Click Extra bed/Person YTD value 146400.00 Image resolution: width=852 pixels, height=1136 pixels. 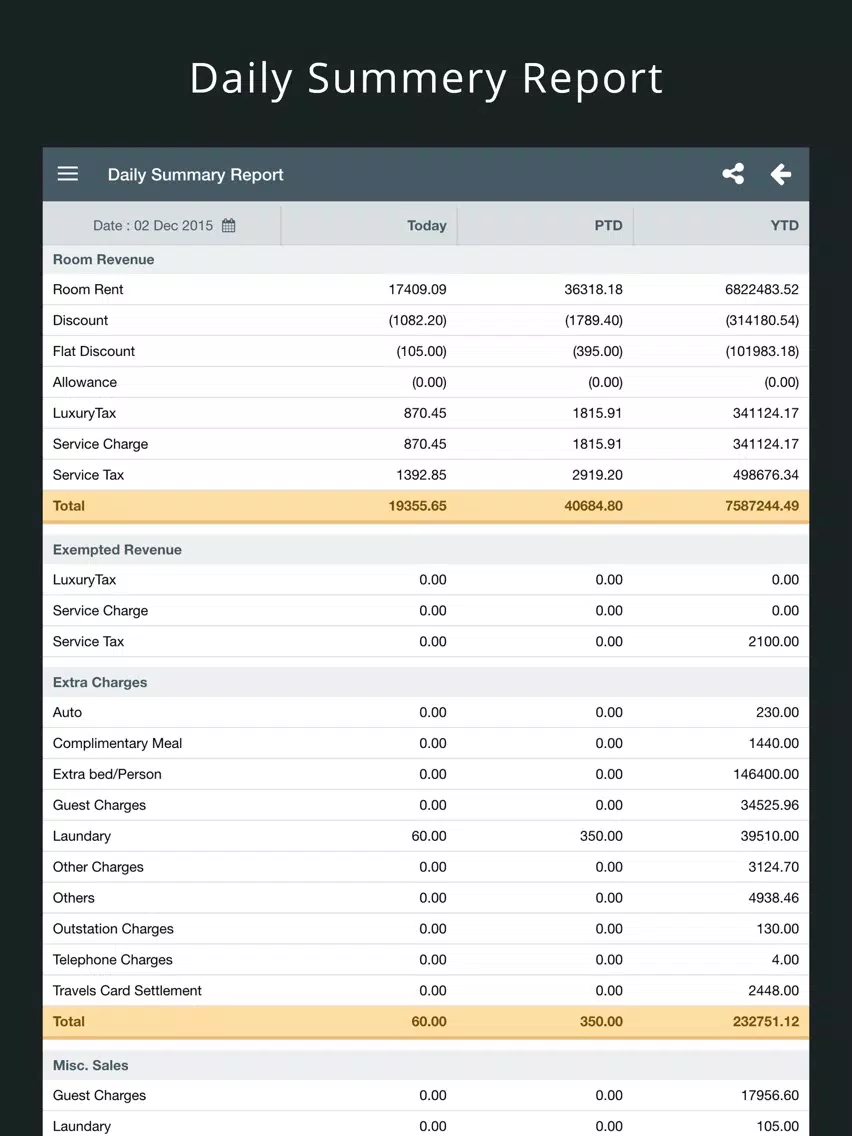tap(766, 774)
